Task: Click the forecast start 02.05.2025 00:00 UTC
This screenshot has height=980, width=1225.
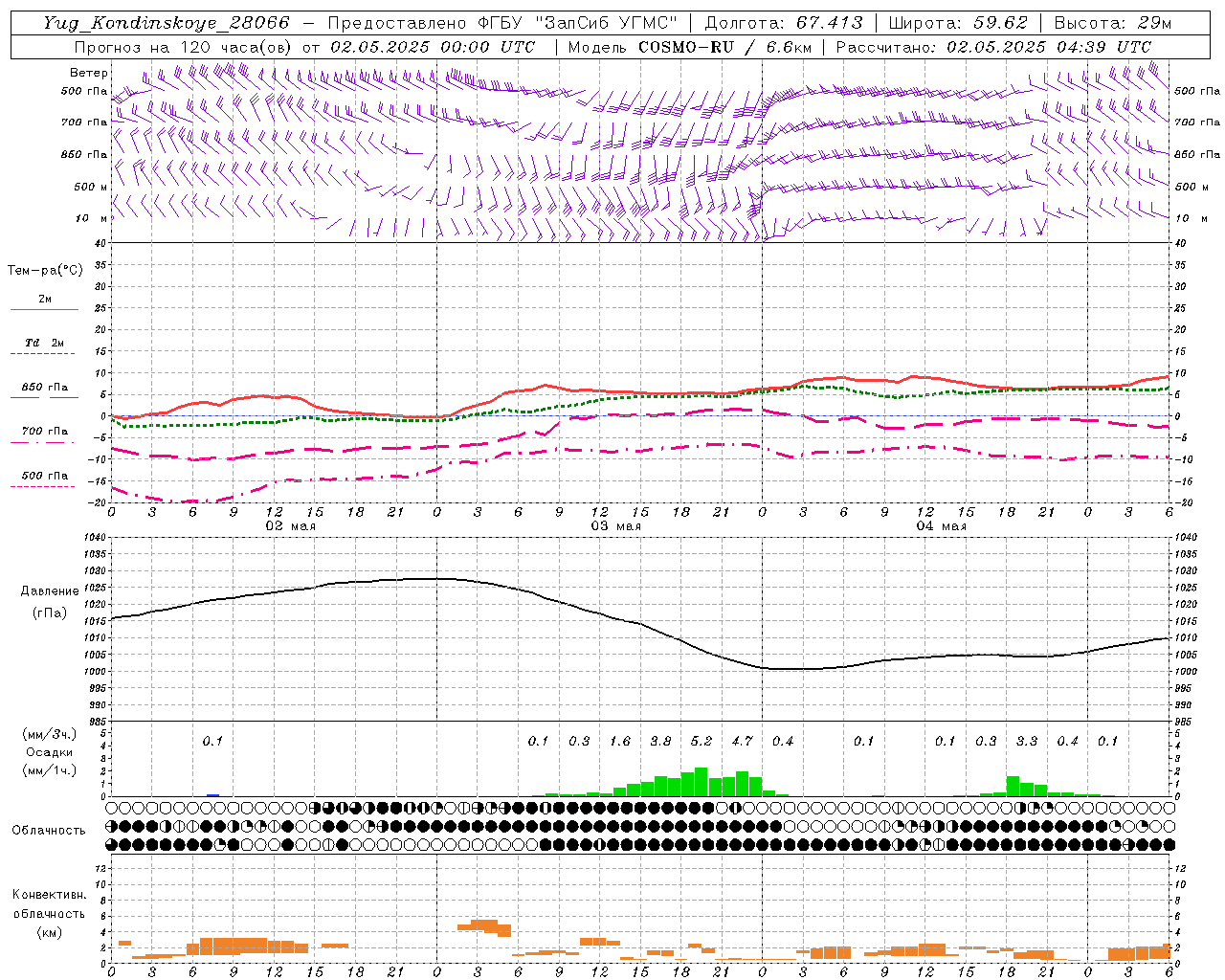Action: [433, 47]
